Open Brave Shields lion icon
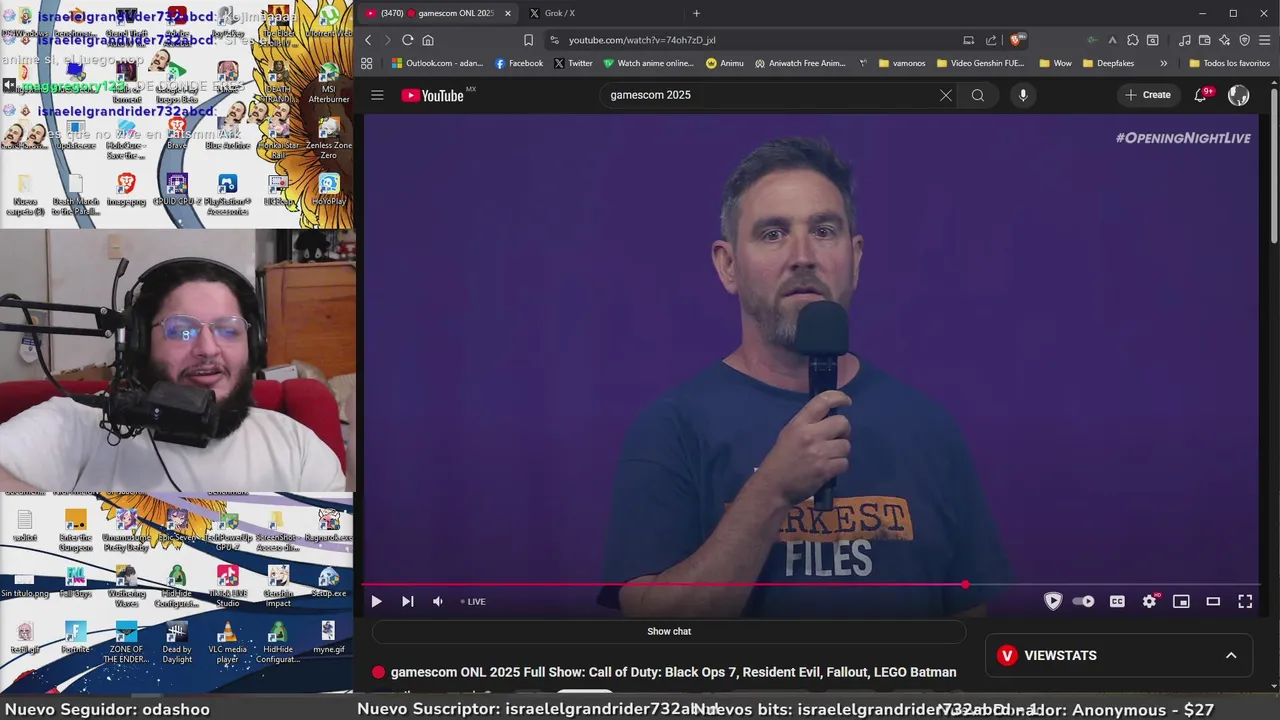Image resolution: width=1280 pixels, height=720 pixels. [1016, 40]
